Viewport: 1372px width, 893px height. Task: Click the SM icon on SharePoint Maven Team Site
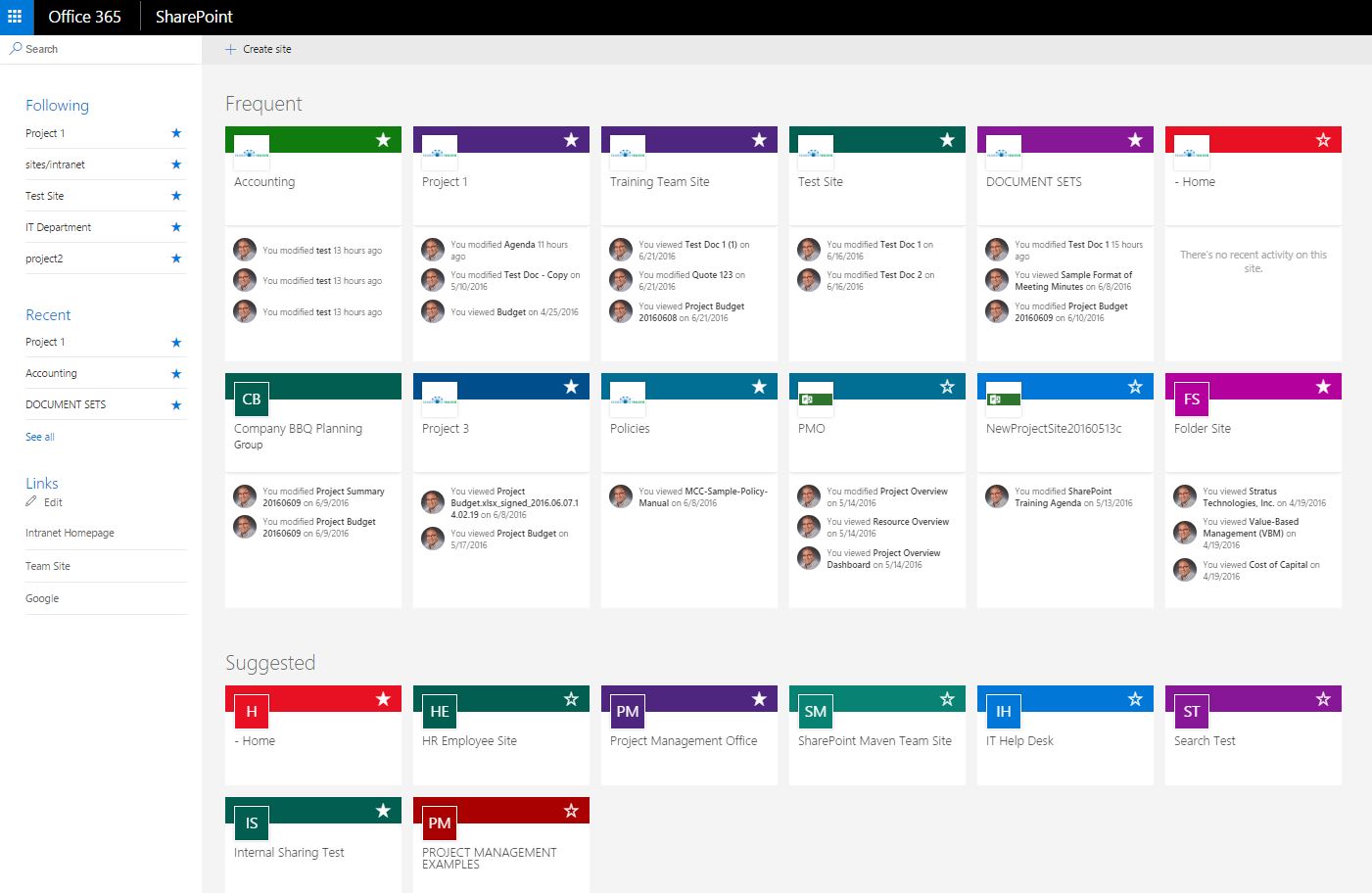tap(814, 711)
